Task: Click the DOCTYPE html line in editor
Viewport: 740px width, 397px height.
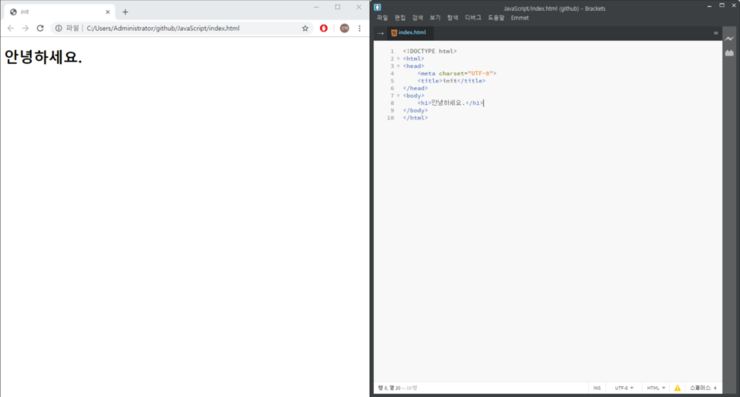Action: pos(430,51)
